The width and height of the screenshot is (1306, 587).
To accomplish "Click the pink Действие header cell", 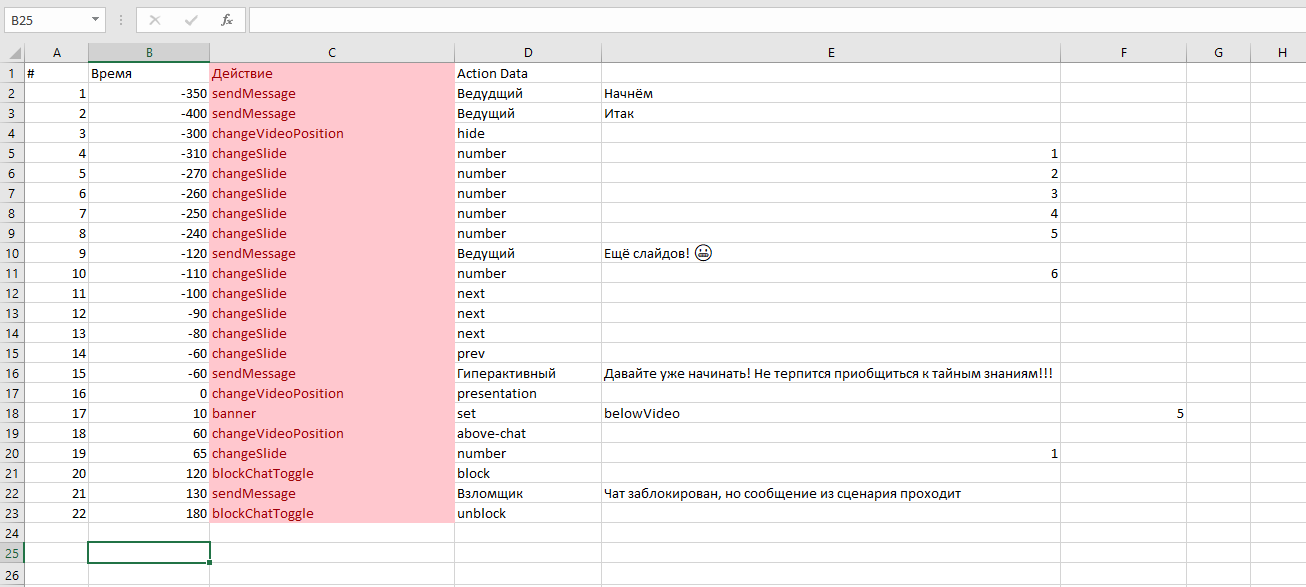I will point(331,73).
